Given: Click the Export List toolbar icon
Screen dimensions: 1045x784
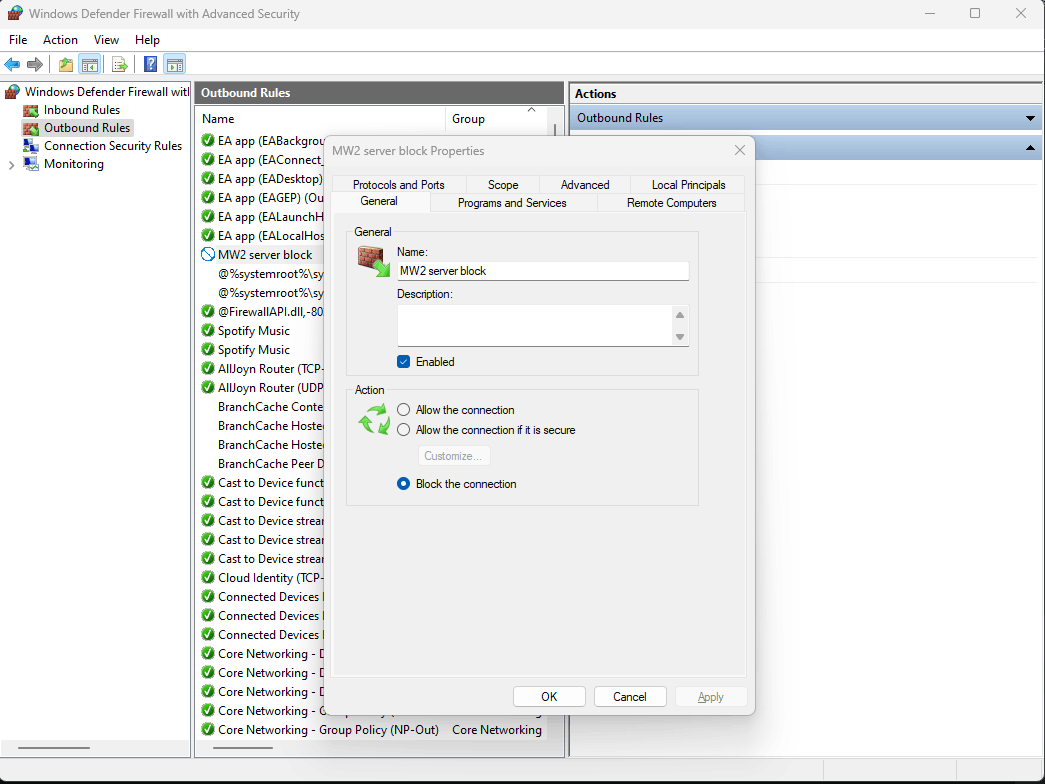Looking at the screenshot, I should tap(120, 65).
